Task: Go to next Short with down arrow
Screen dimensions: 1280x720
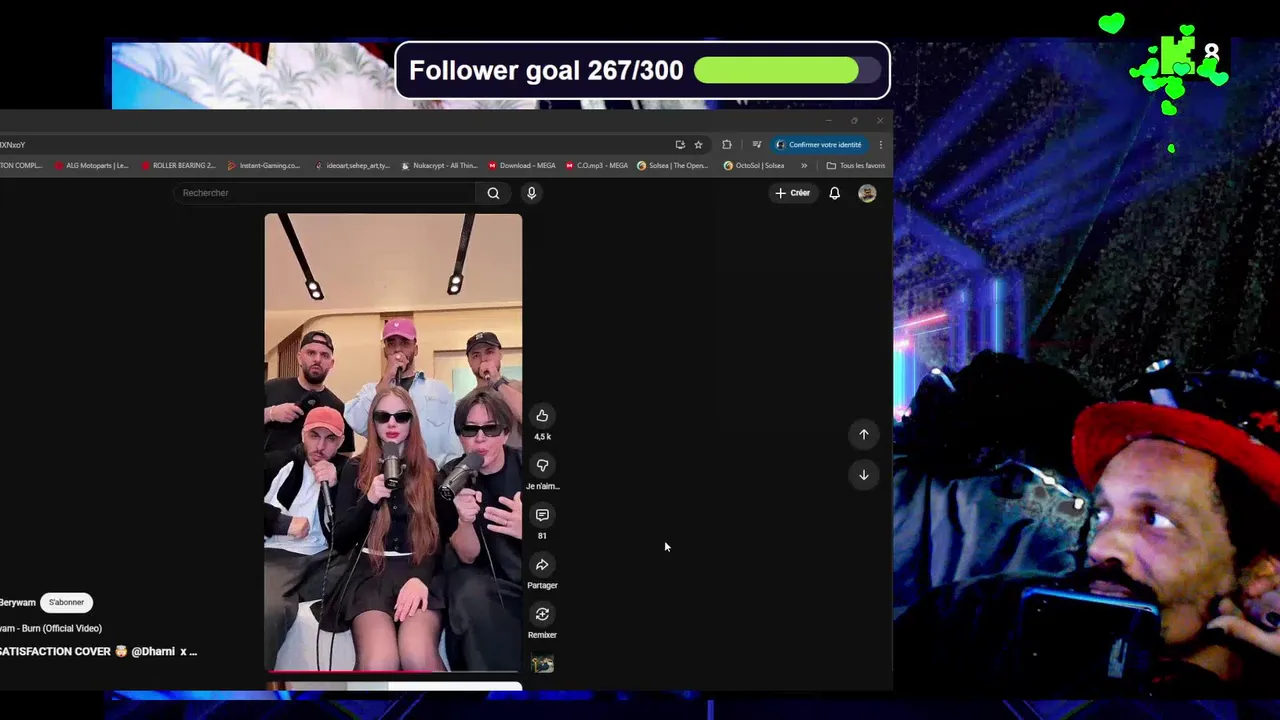Action: 864,475
